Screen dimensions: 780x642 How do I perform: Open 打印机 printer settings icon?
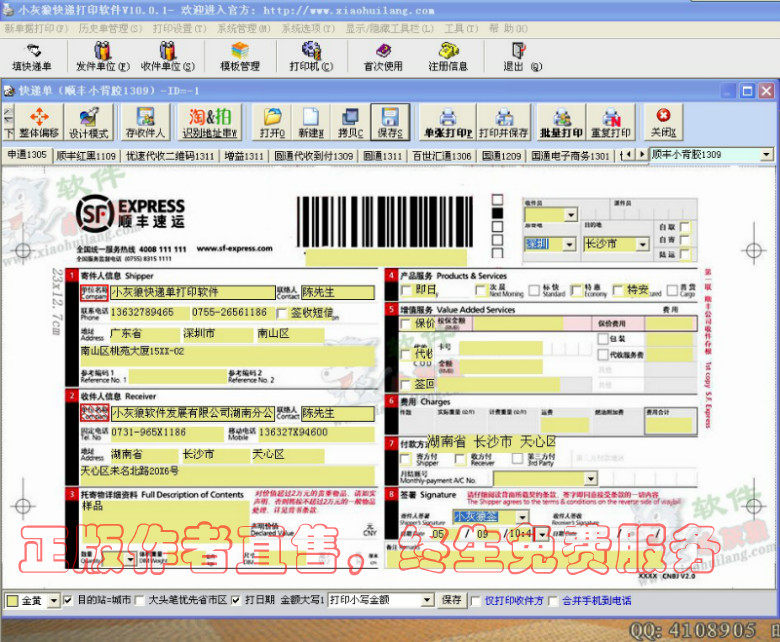(311, 57)
